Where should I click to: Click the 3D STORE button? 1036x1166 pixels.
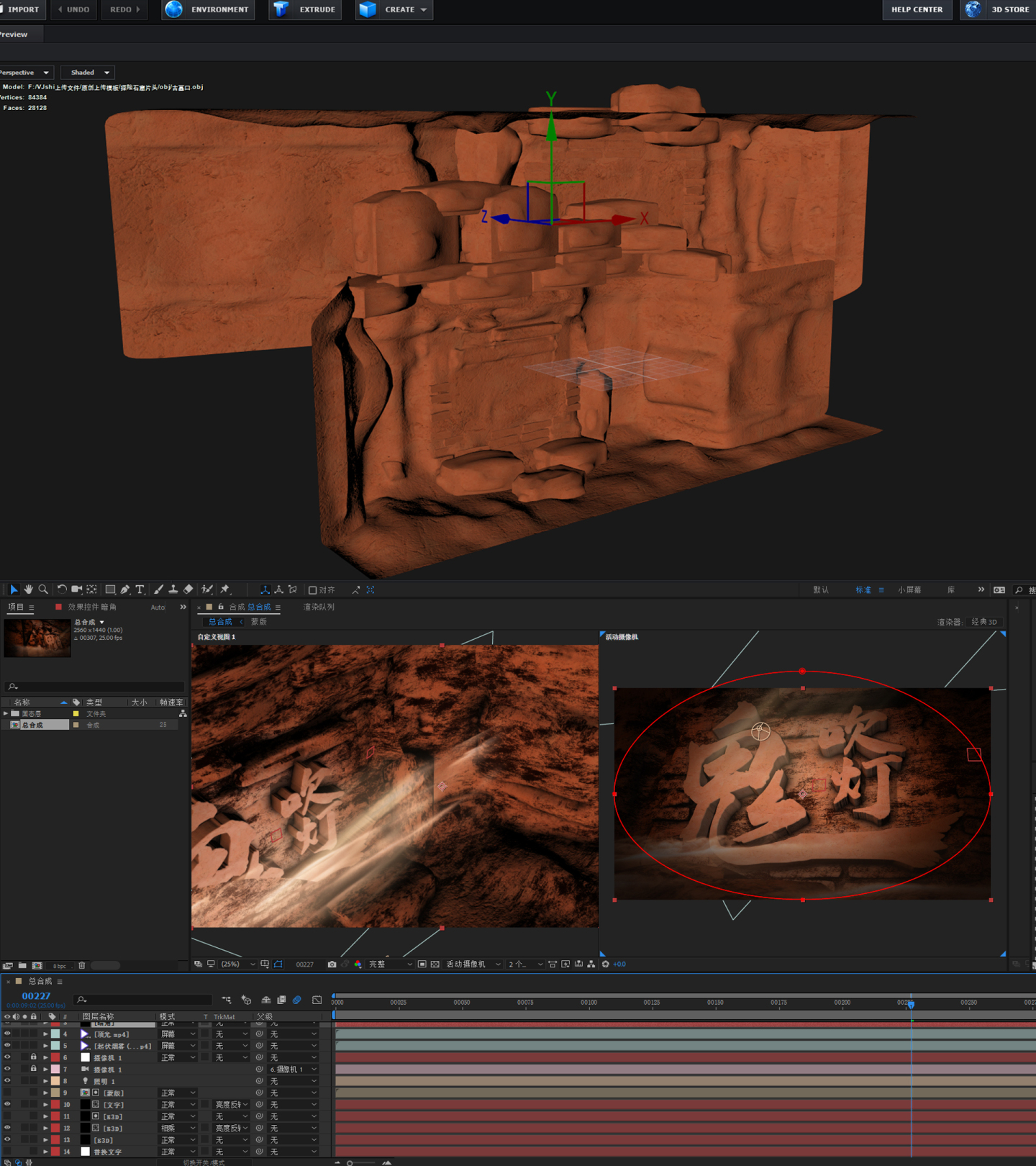coord(999,9)
